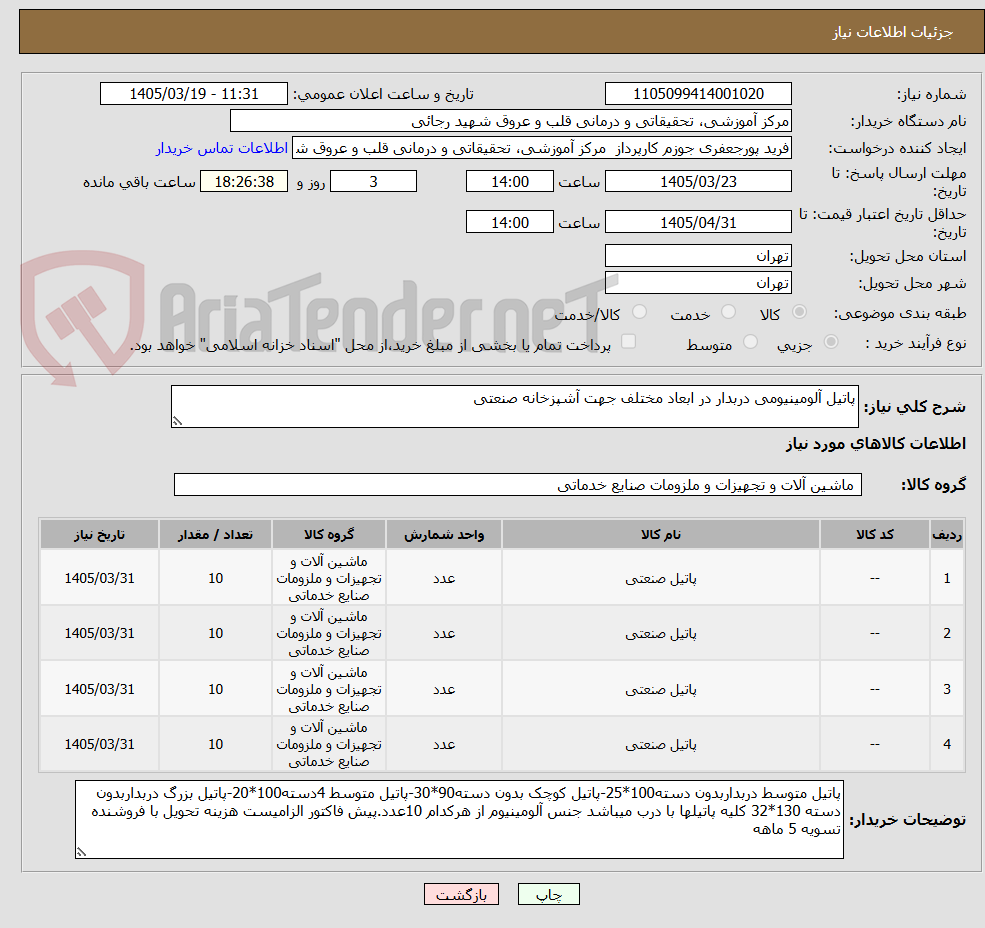This screenshot has height=928, width=985.
Task: Click the کد کالا column header
Action: [x=874, y=534]
